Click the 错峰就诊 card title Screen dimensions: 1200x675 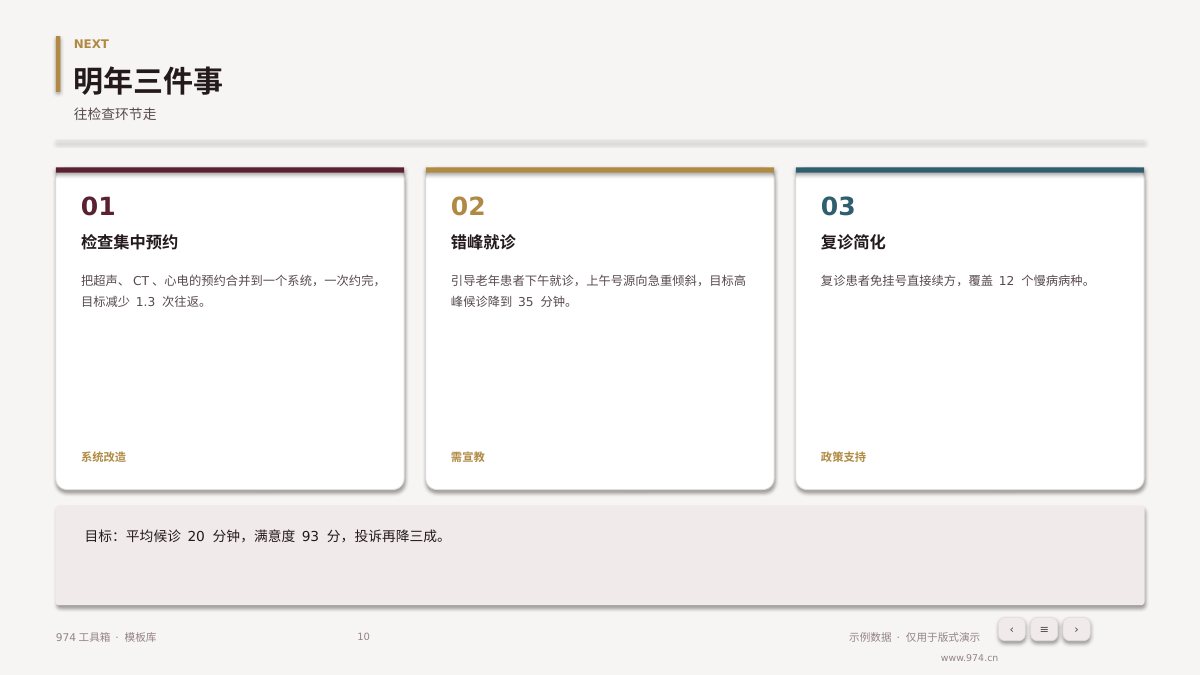click(483, 242)
